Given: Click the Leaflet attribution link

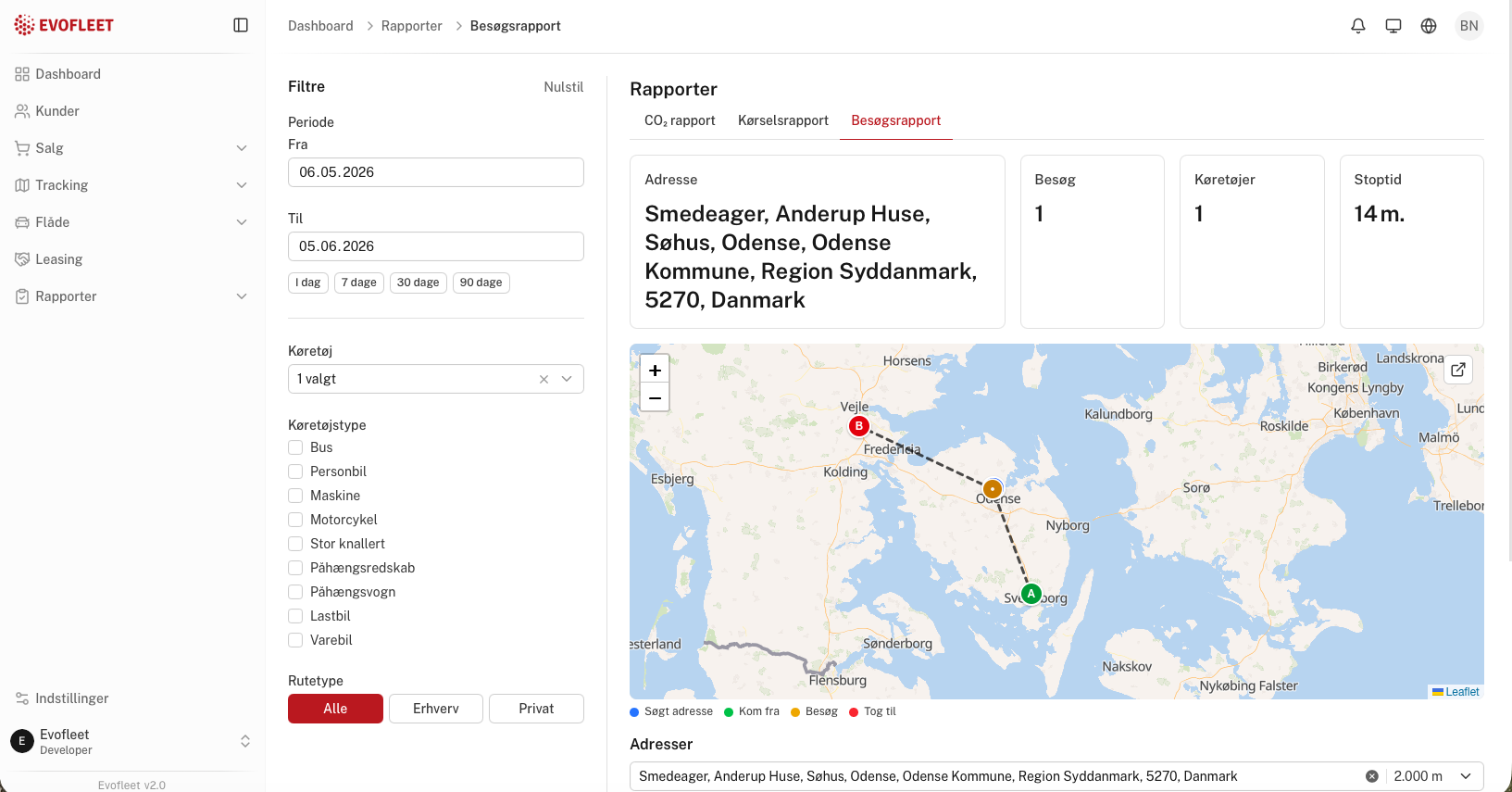Looking at the screenshot, I should pos(1456,692).
